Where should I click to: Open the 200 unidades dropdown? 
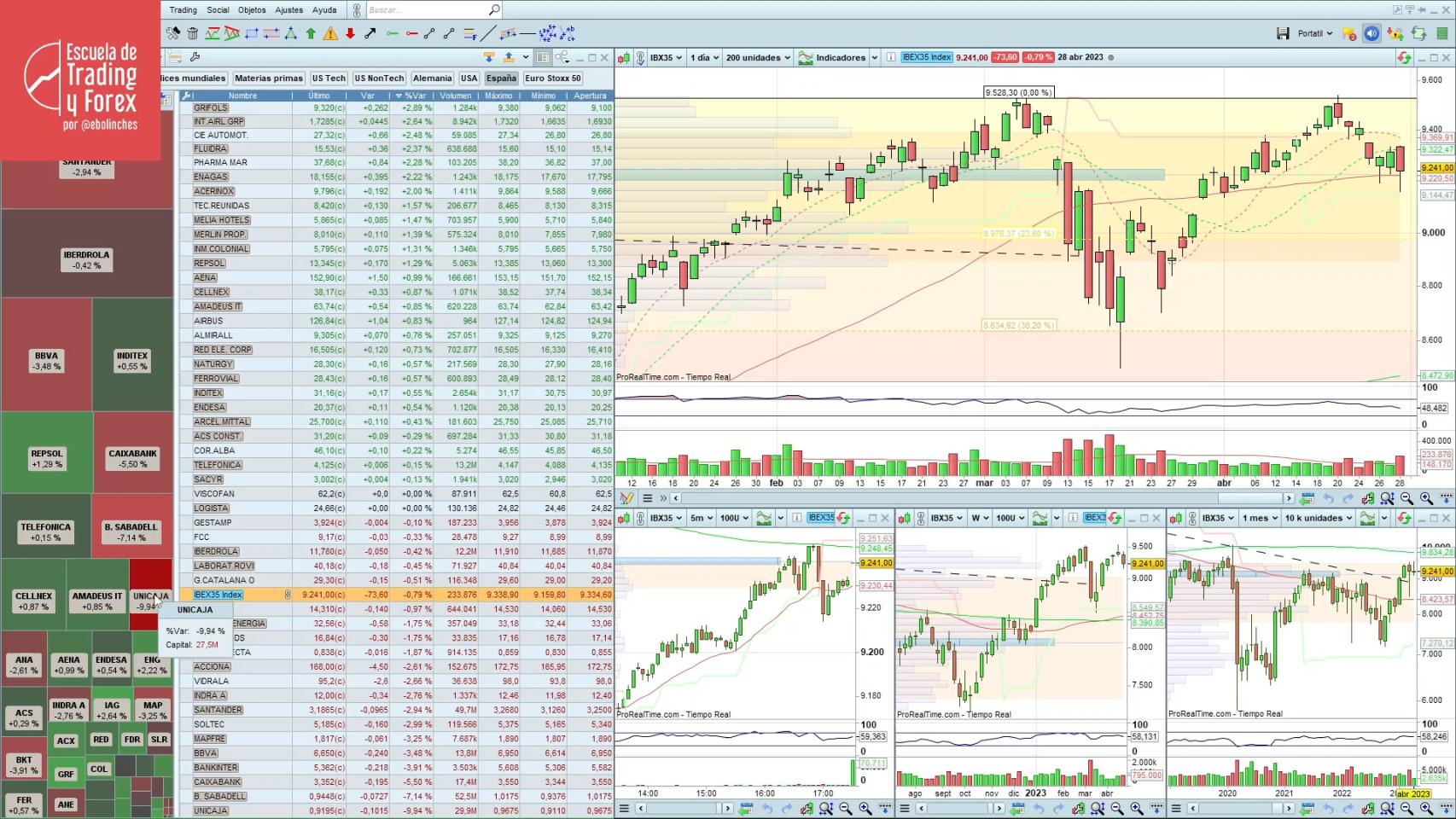(758, 57)
